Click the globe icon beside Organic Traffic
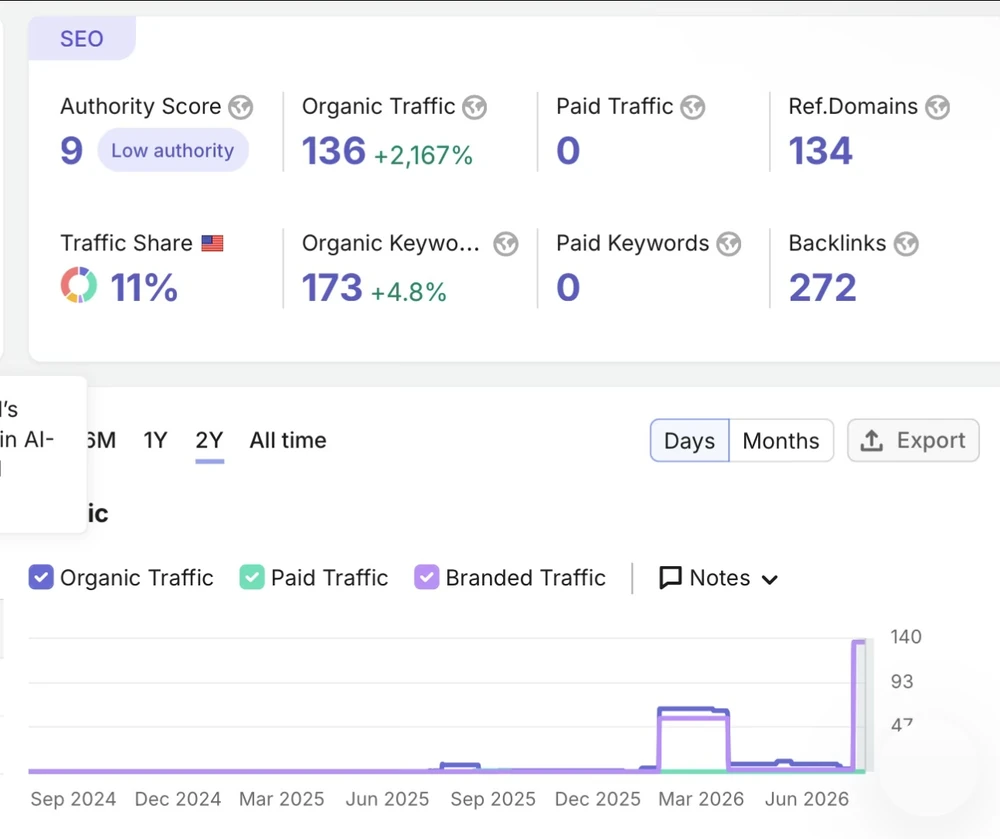This screenshot has height=839, width=1000. click(474, 107)
